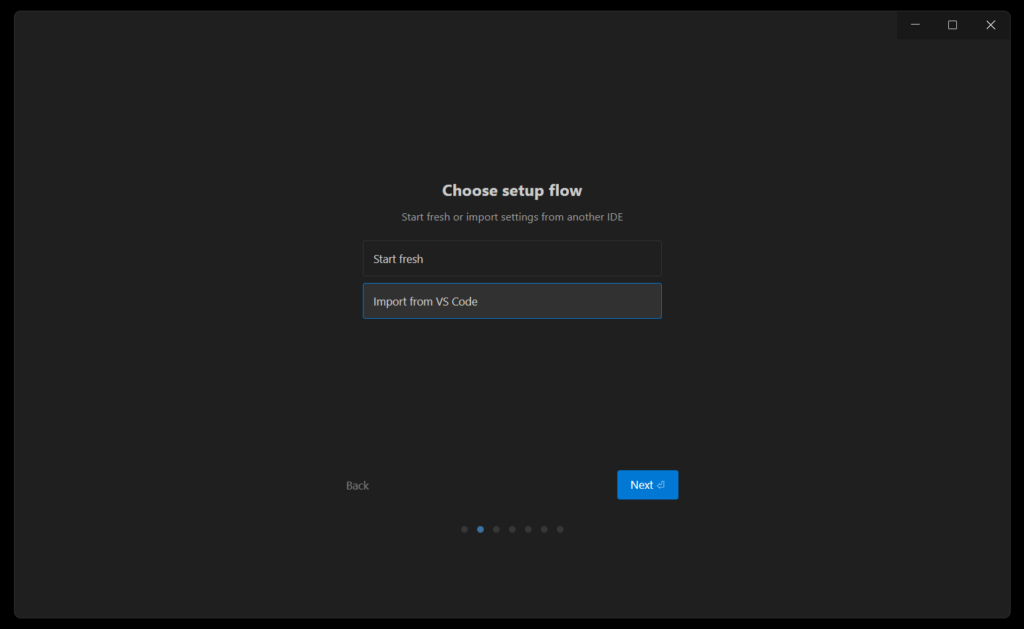Maximize the setup window
The width and height of the screenshot is (1024, 629).
952,25
